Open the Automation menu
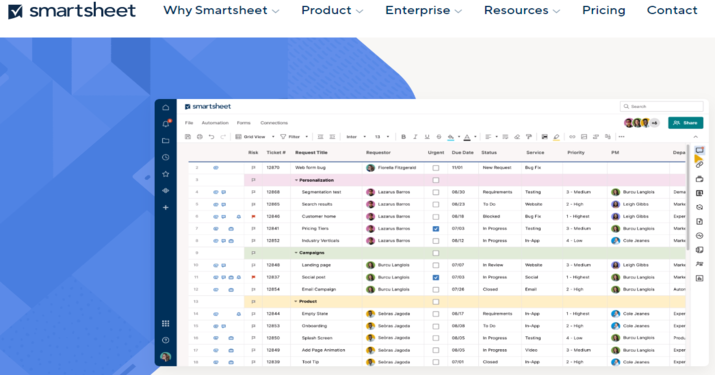This screenshot has height=375, width=715. click(215, 123)
